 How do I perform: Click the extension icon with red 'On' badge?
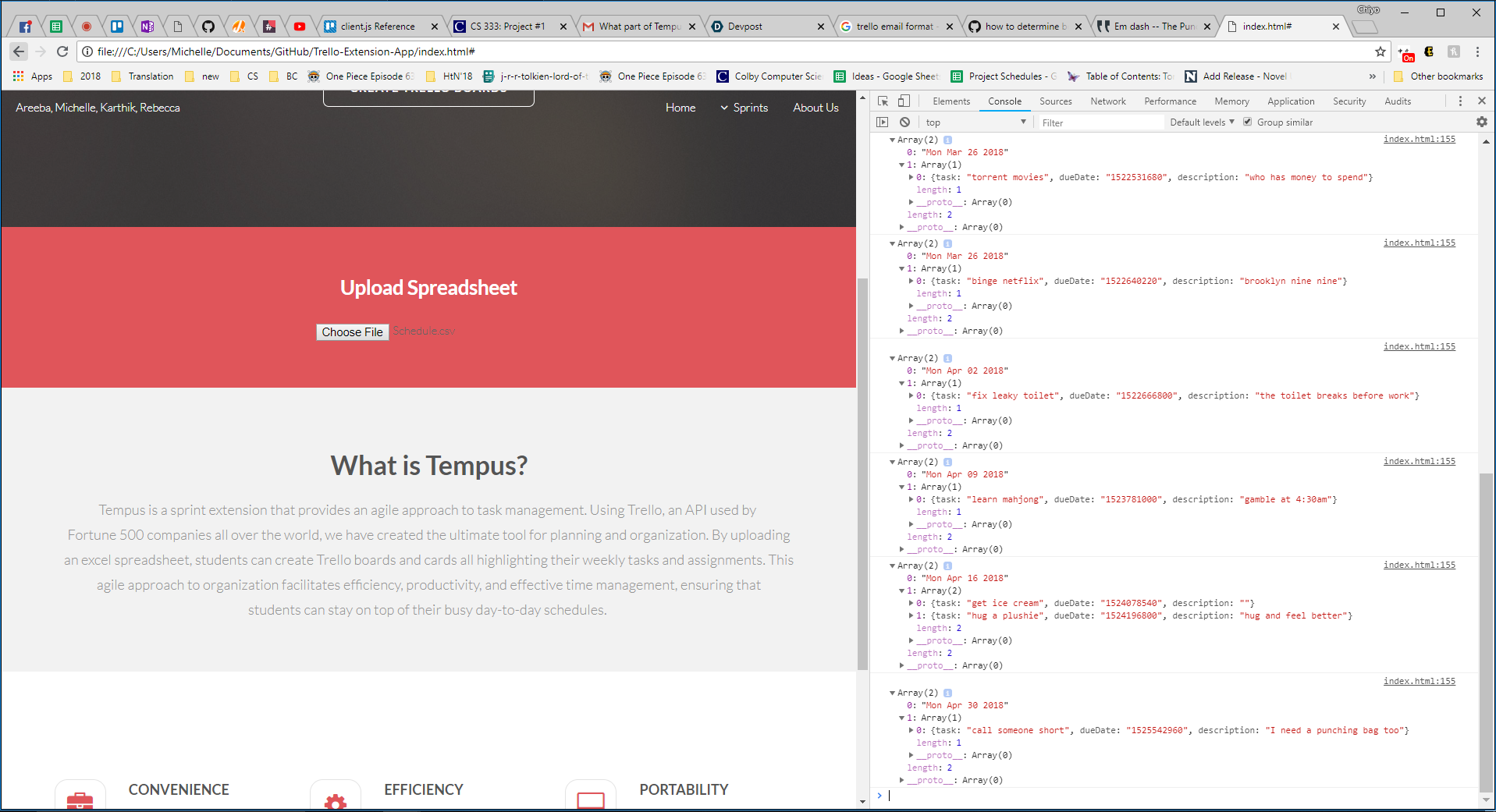[x=1406, y=53]
